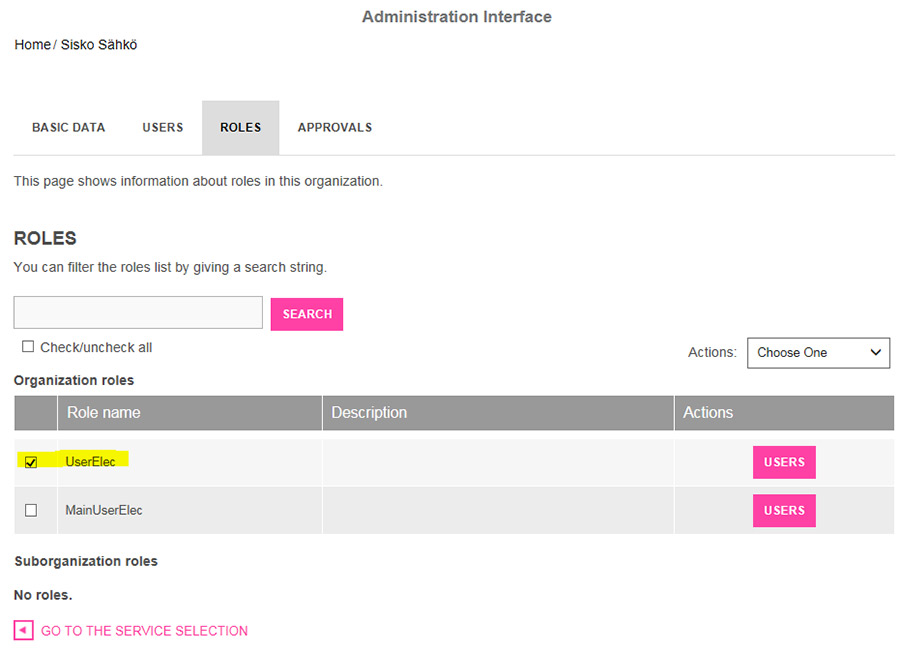The height and width of the screenshot is (651, 900).
Task: Check the MainUserElec role checkbox
Action: click(x=31, y=510)
